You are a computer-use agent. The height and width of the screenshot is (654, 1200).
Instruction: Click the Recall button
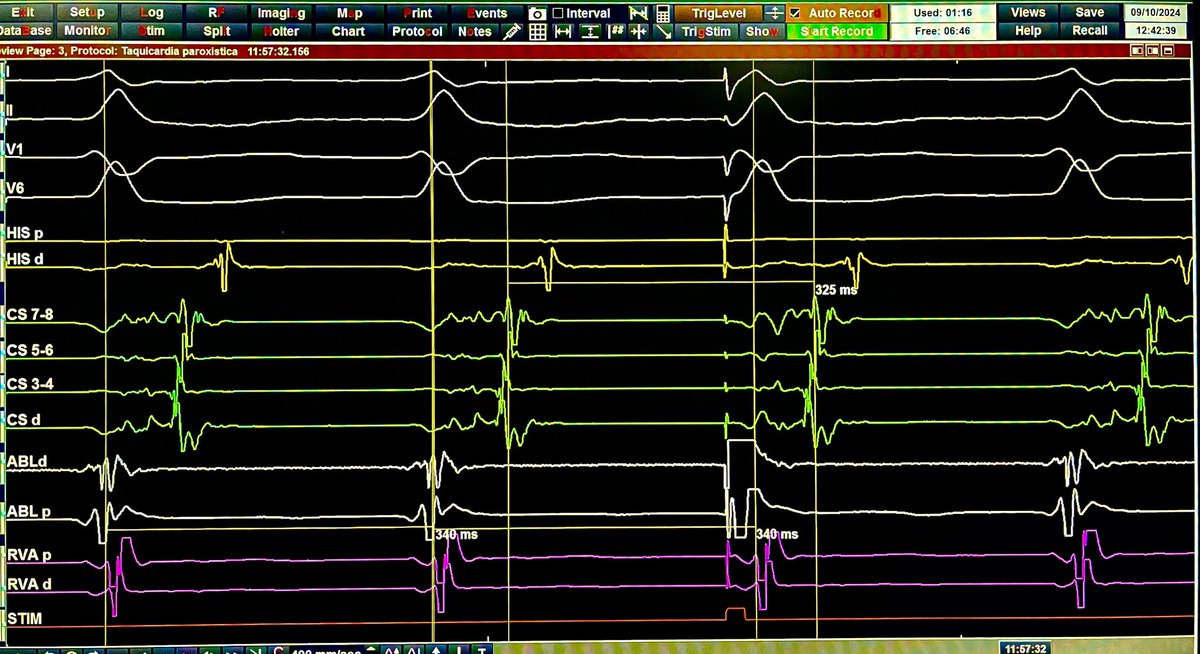pyautogui.click(x=1089, y=30)
